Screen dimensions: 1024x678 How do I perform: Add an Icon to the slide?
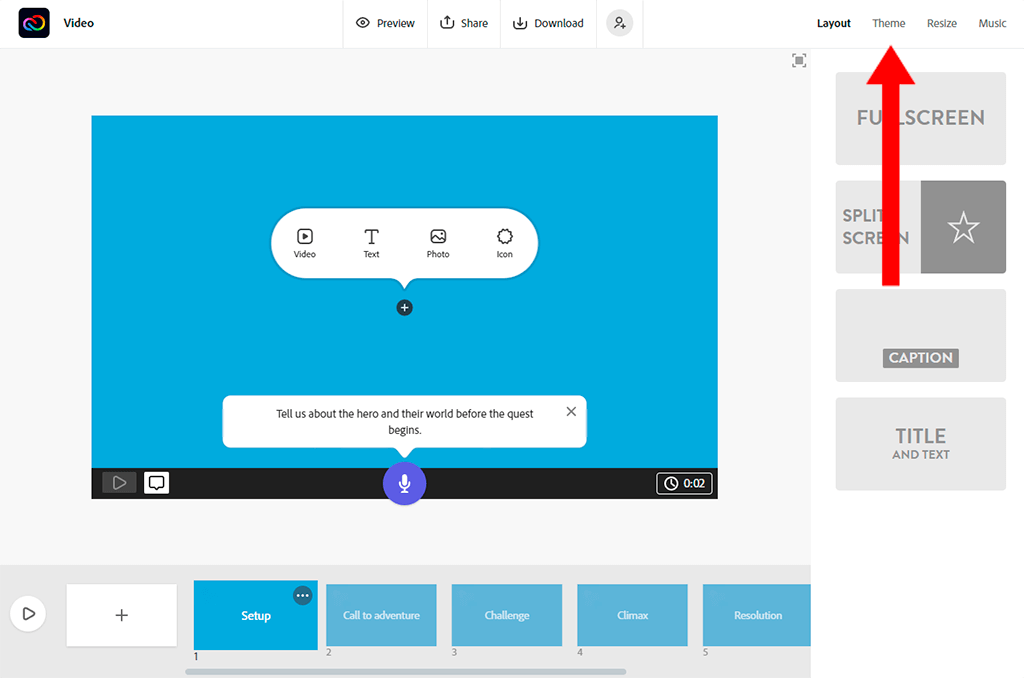pos(504,243)
